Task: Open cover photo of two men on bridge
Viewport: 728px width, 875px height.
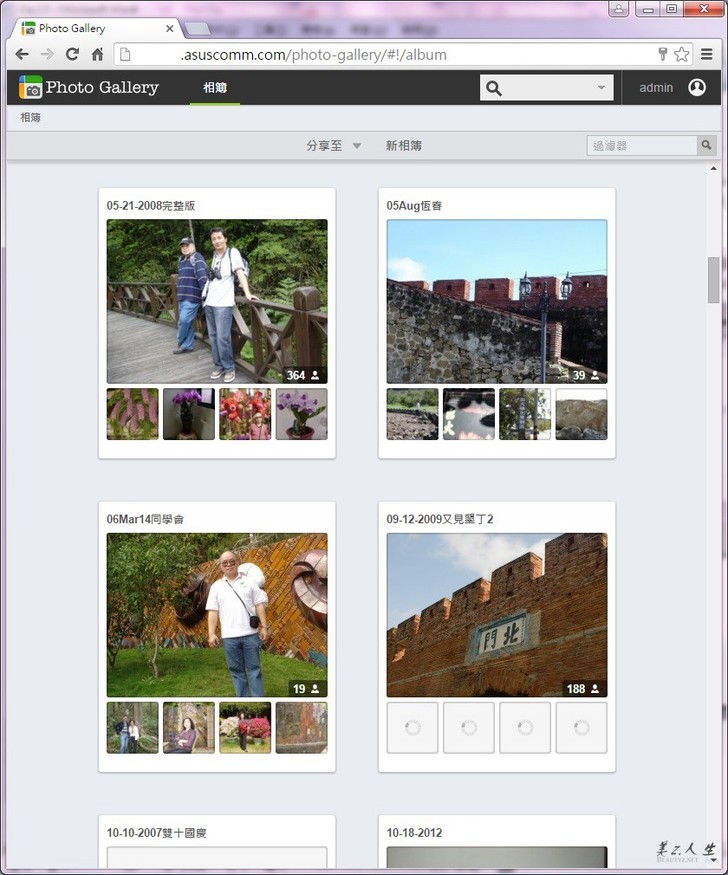Action: point(217,301)
